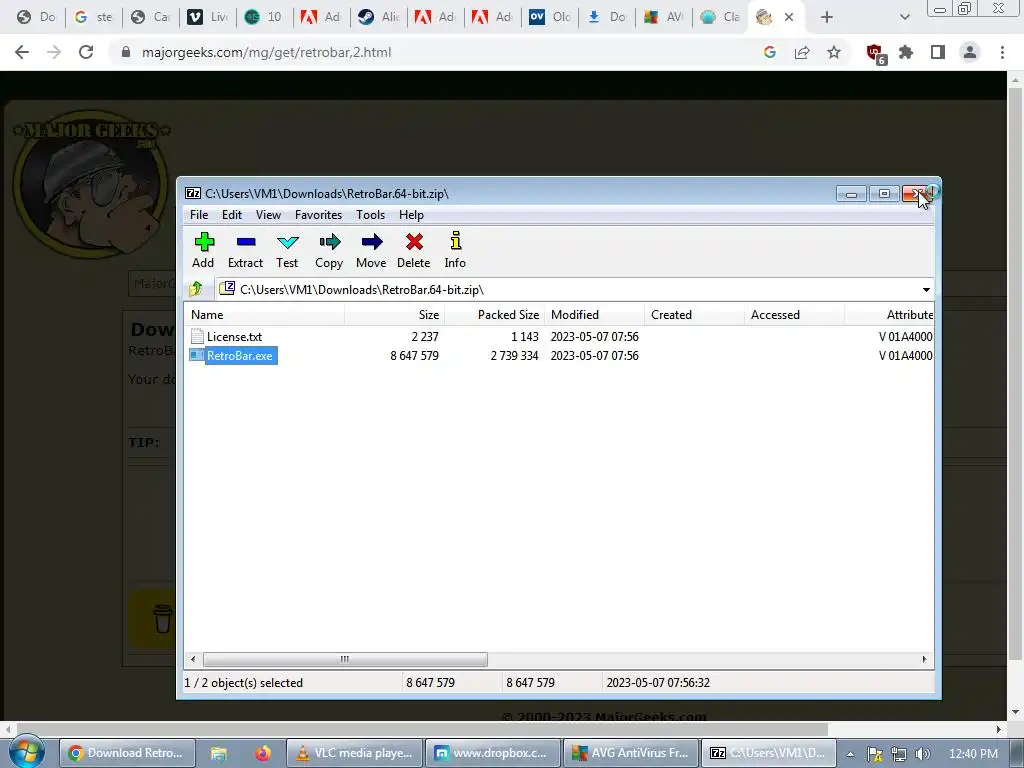The height and width of the screenshot is (768, 1024).
Task: Go back in Chrome browser
Action: [x=22, y=52]
